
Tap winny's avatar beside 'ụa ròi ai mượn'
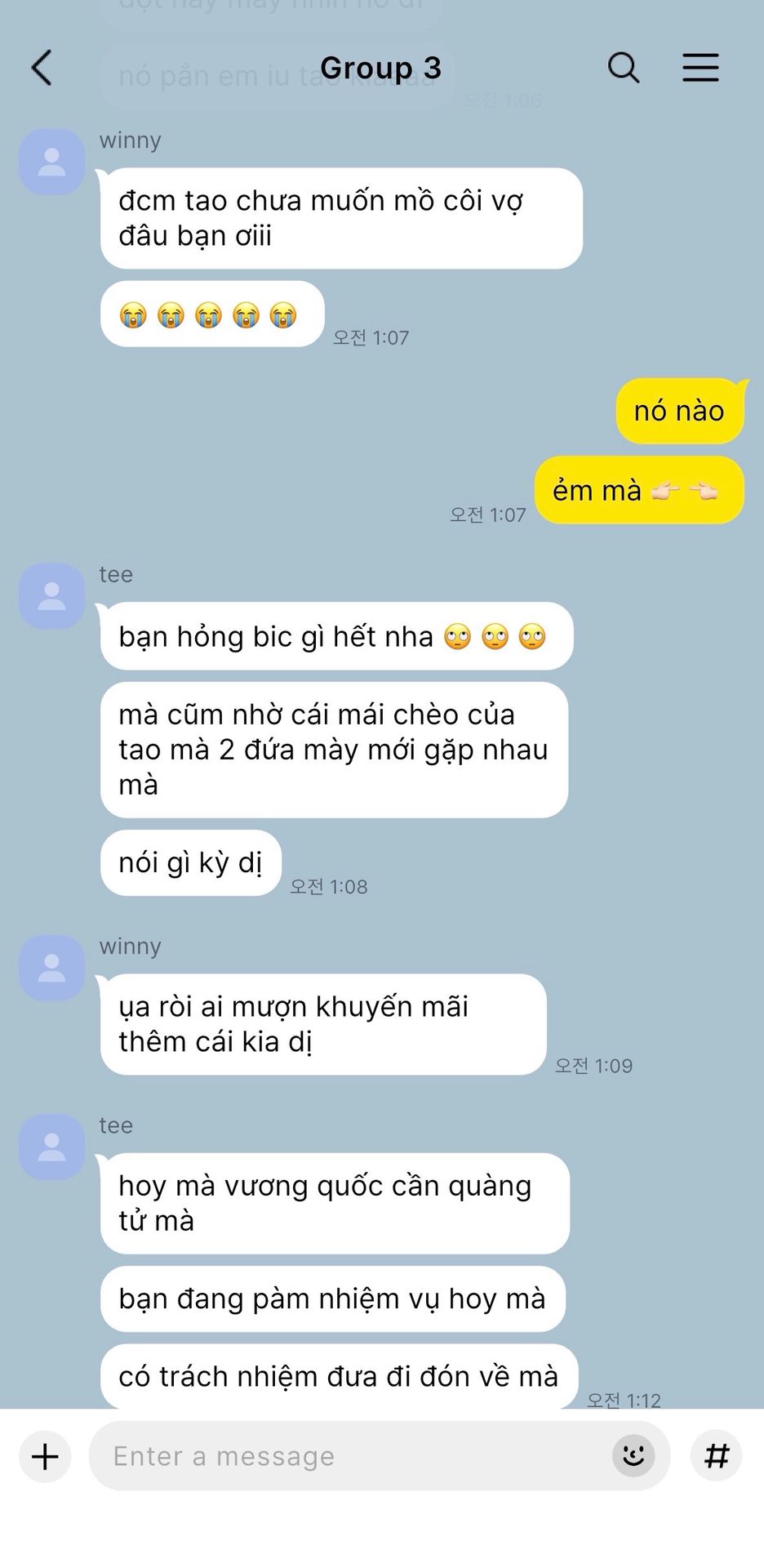click(51, 968)
